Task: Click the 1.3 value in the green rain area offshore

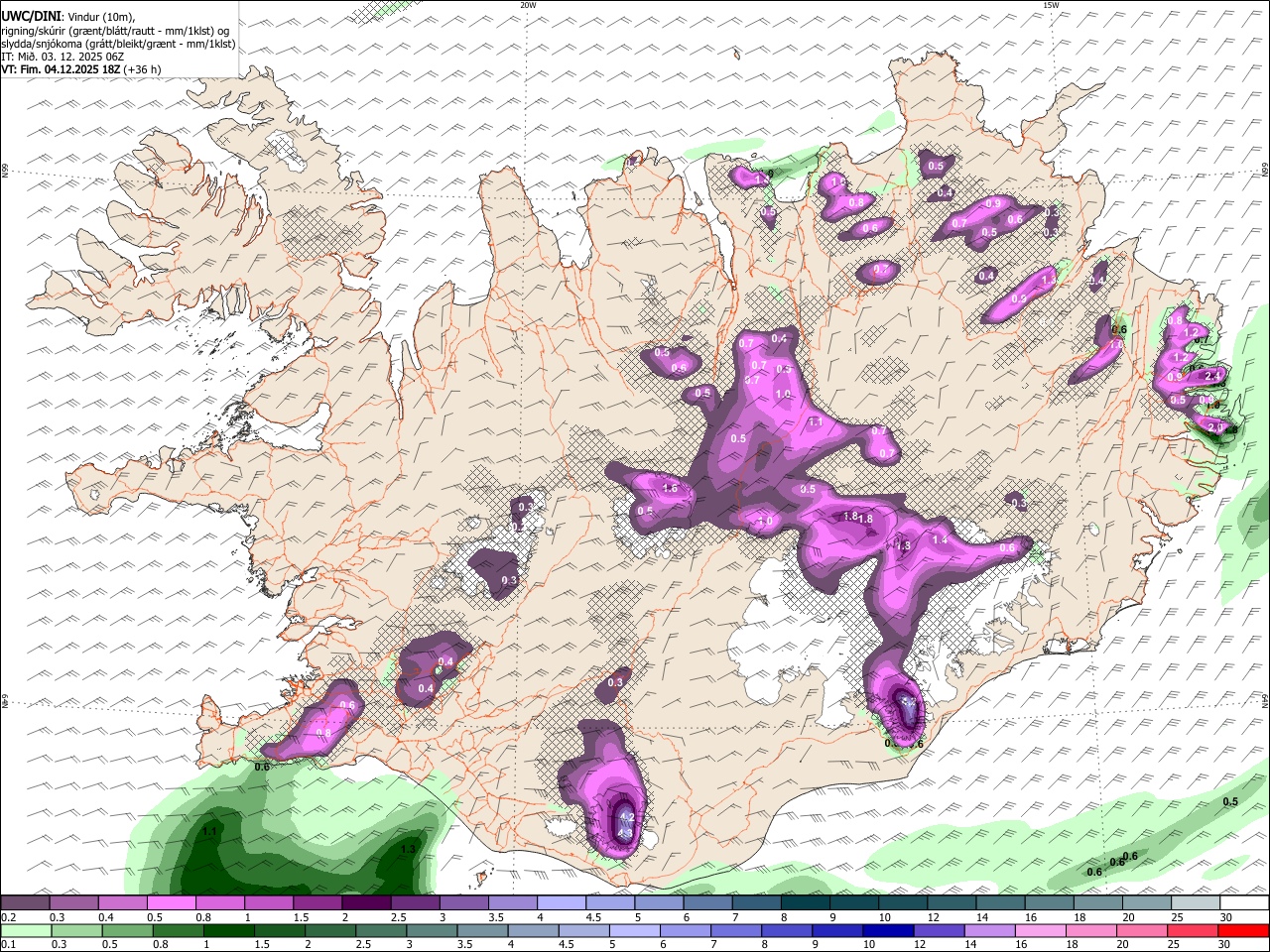Action: tap(407, 850)
